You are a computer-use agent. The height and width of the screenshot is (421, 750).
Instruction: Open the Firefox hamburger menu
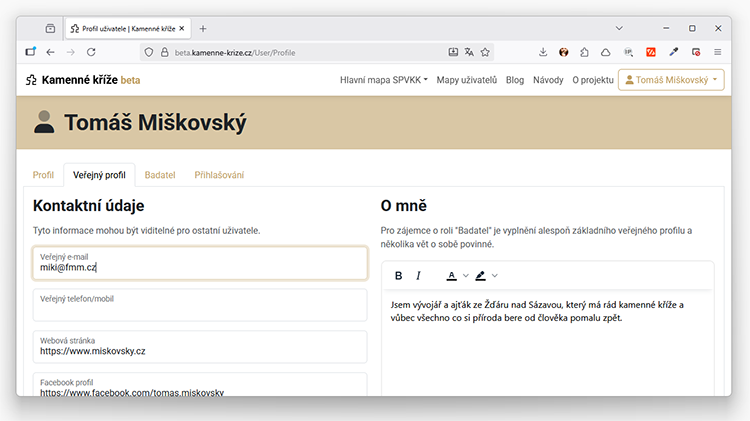tap(717, 52)
